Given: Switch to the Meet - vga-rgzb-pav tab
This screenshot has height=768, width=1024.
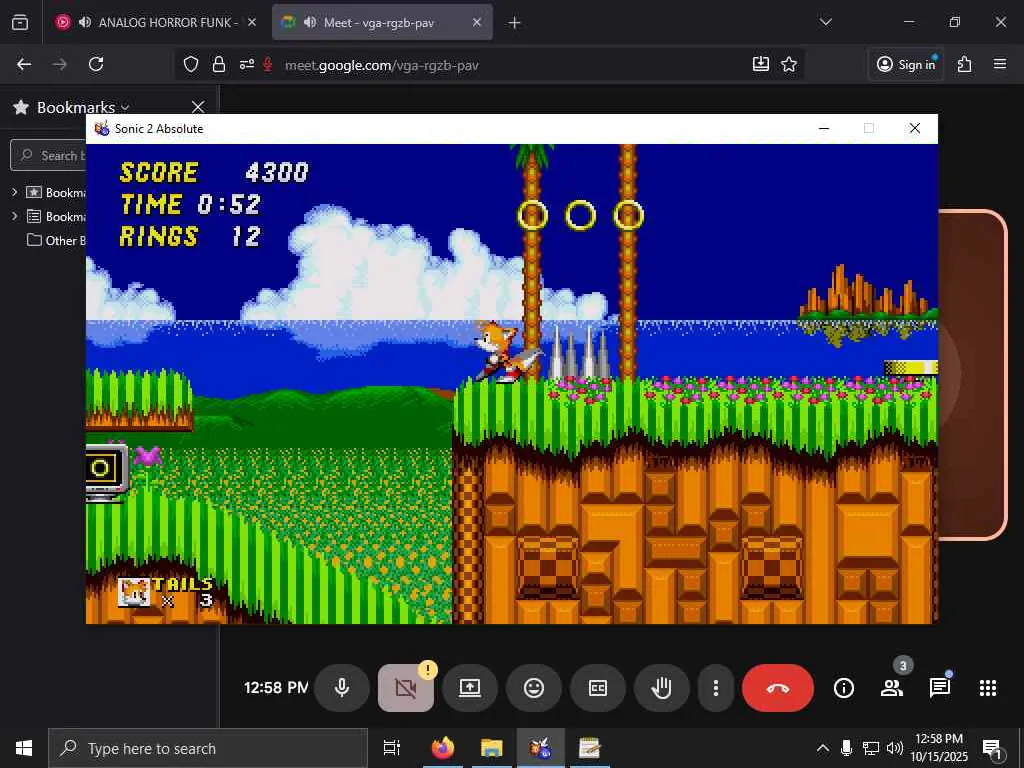Looking at the screenshot, I should click(x=382, y=22).
